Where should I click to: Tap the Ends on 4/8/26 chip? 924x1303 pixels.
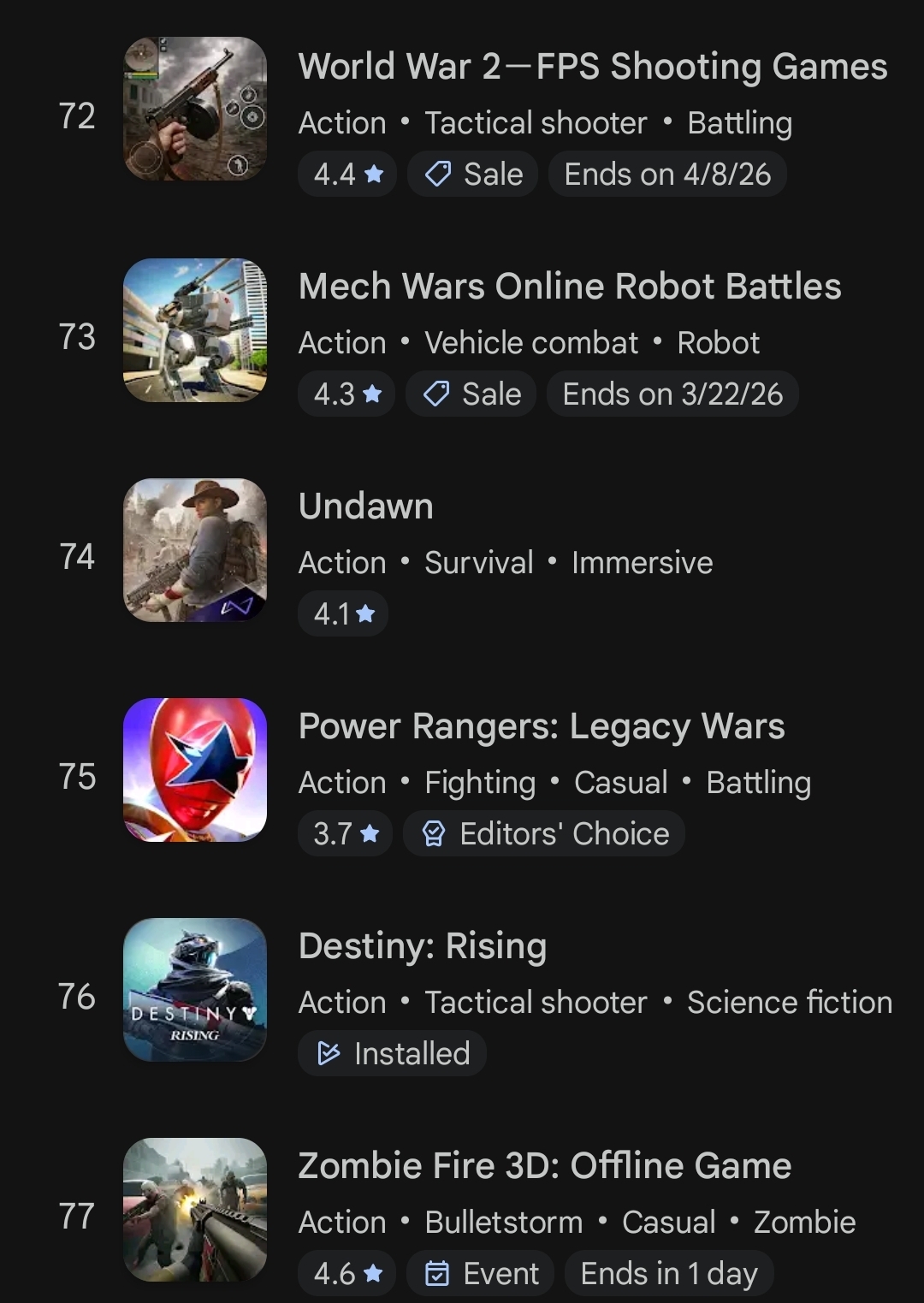coord(667,175)
